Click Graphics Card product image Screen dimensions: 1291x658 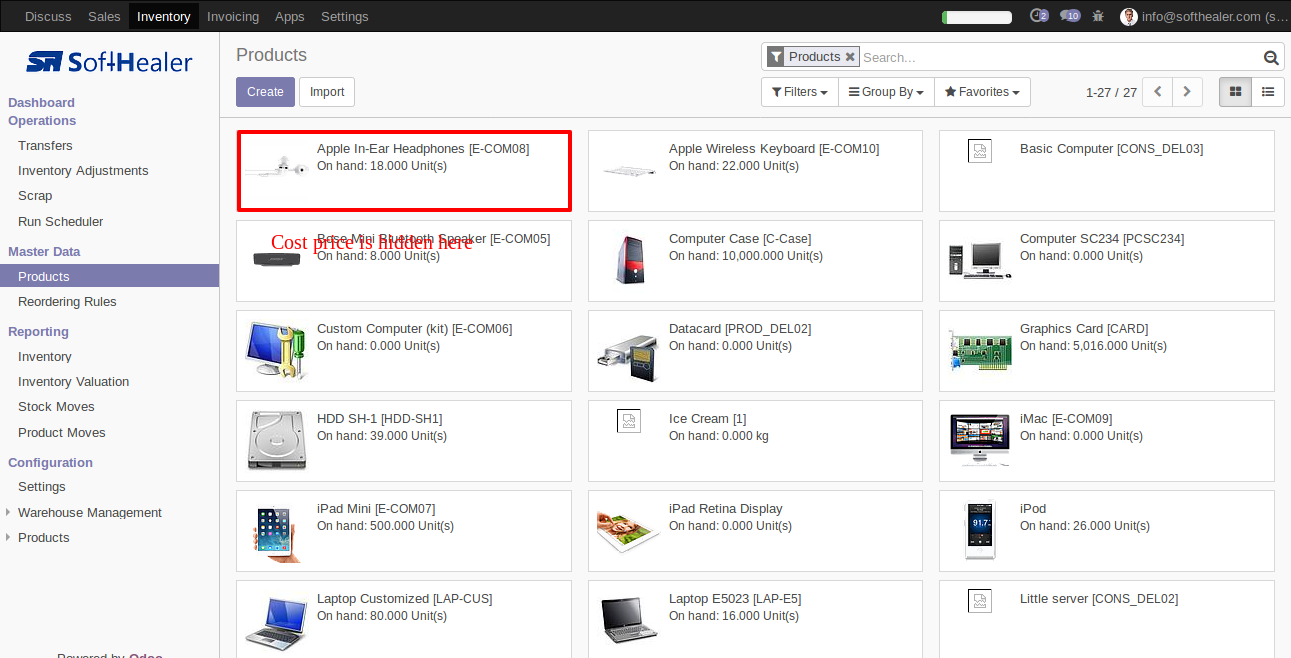pyautogui.click(x=980, y=350)
